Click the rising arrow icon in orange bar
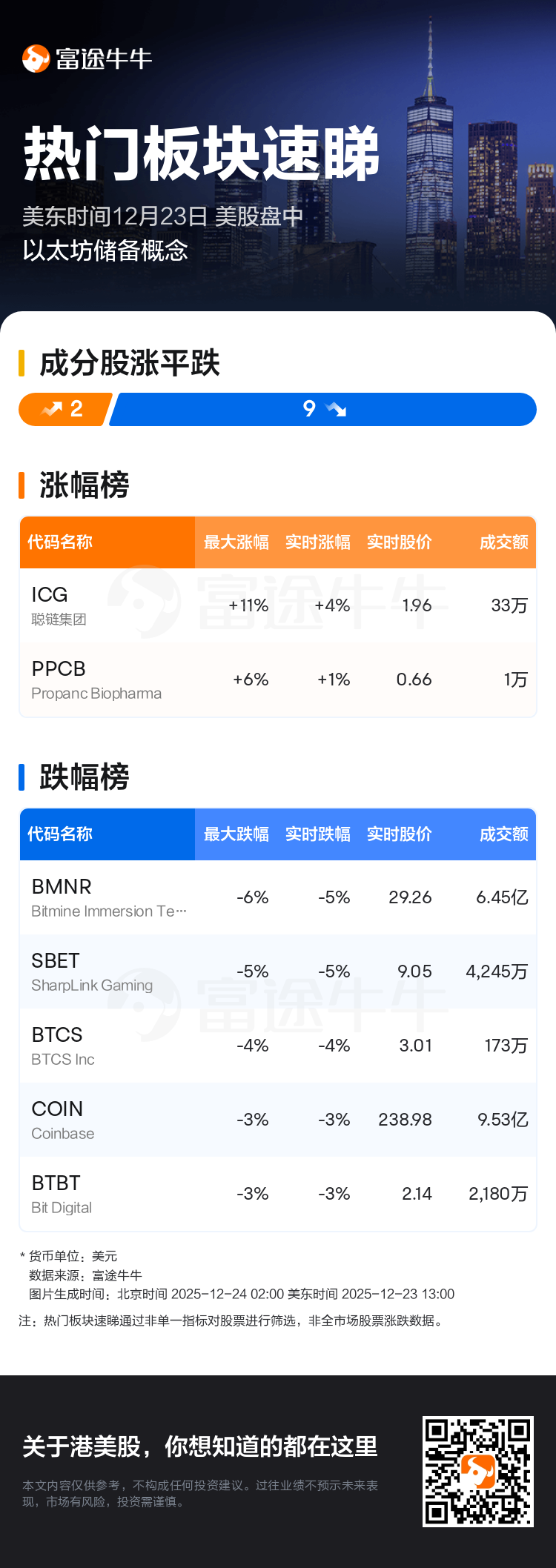This screenshot has height=1568, width=556. 53,409
